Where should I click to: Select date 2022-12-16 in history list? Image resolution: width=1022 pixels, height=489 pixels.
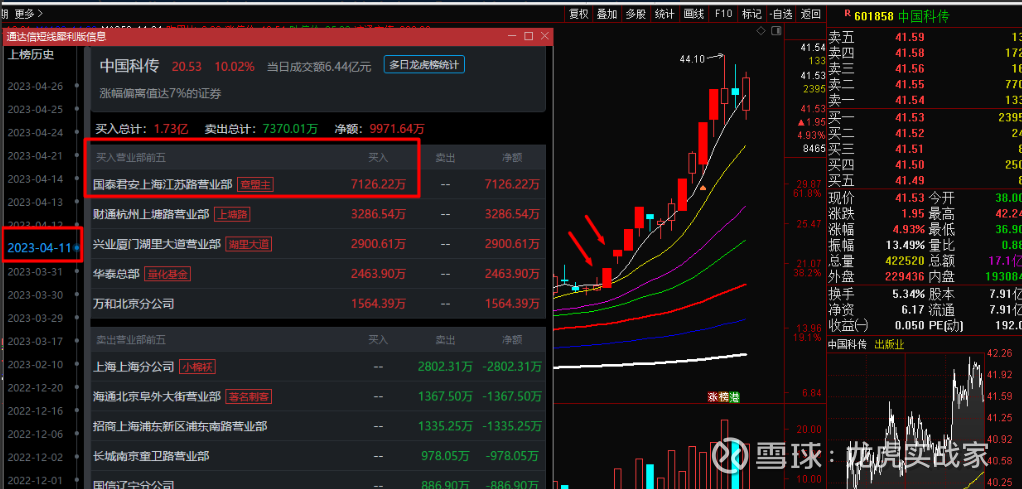[x=35, y=411]
